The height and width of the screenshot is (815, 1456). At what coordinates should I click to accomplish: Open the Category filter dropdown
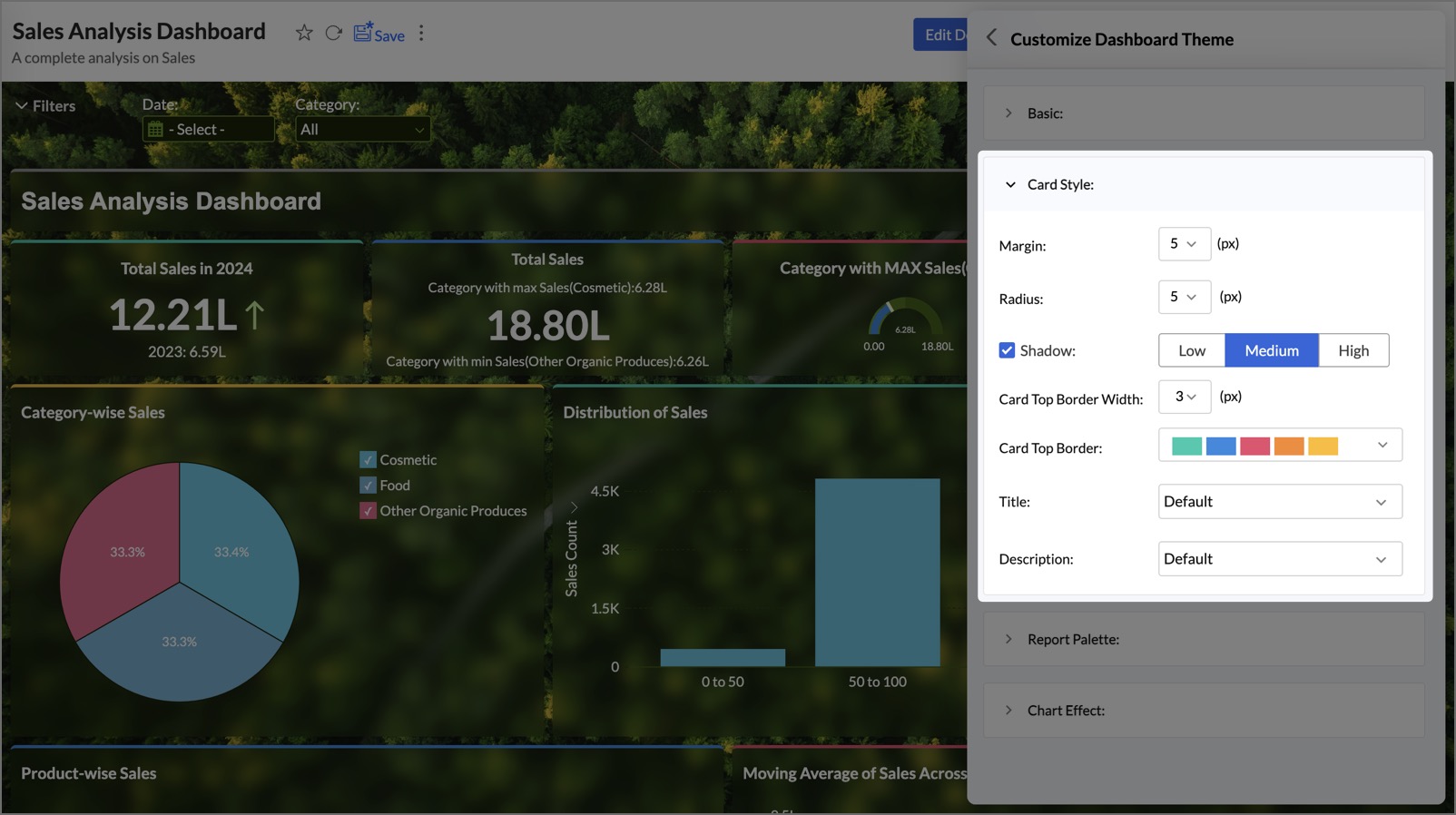point(362,130)
